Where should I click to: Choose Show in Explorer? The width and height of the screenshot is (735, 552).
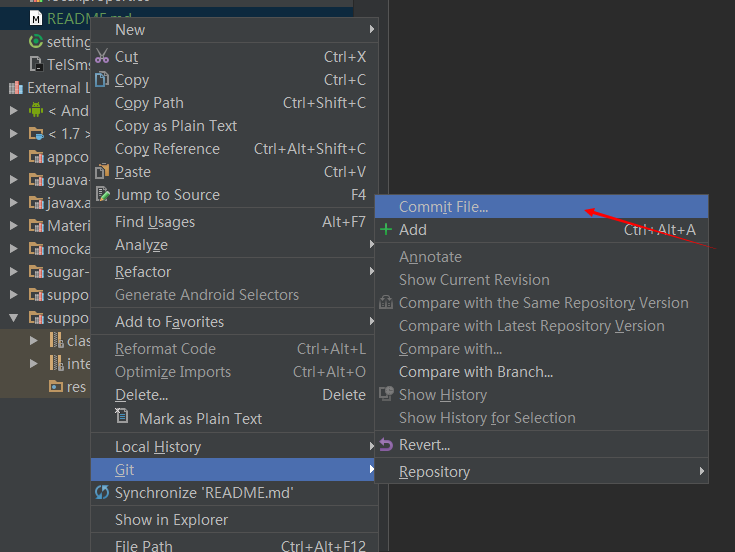coord(171,520)
